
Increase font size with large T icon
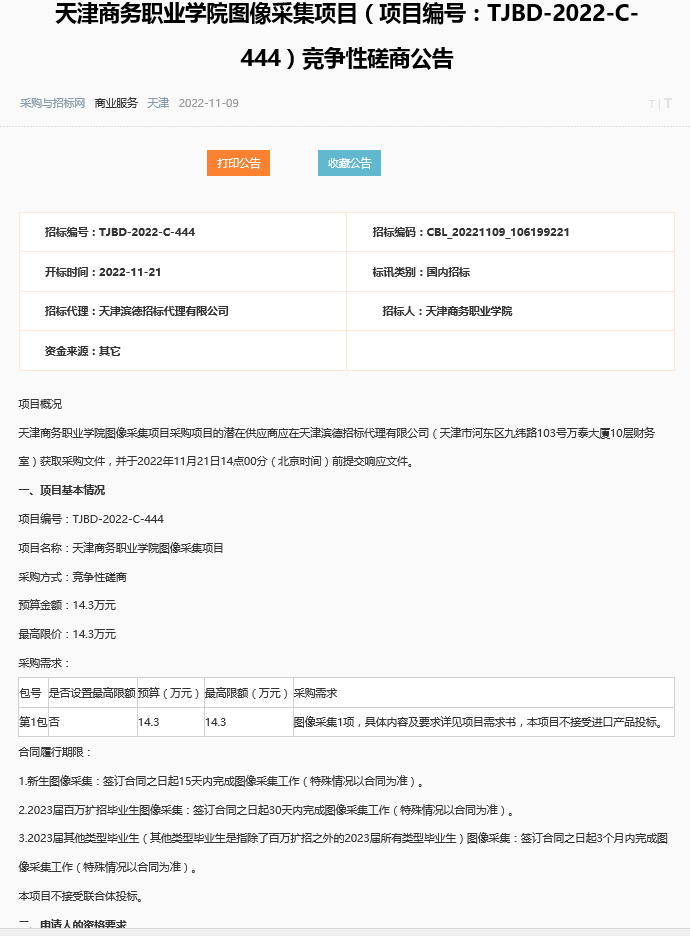point(668,103)
